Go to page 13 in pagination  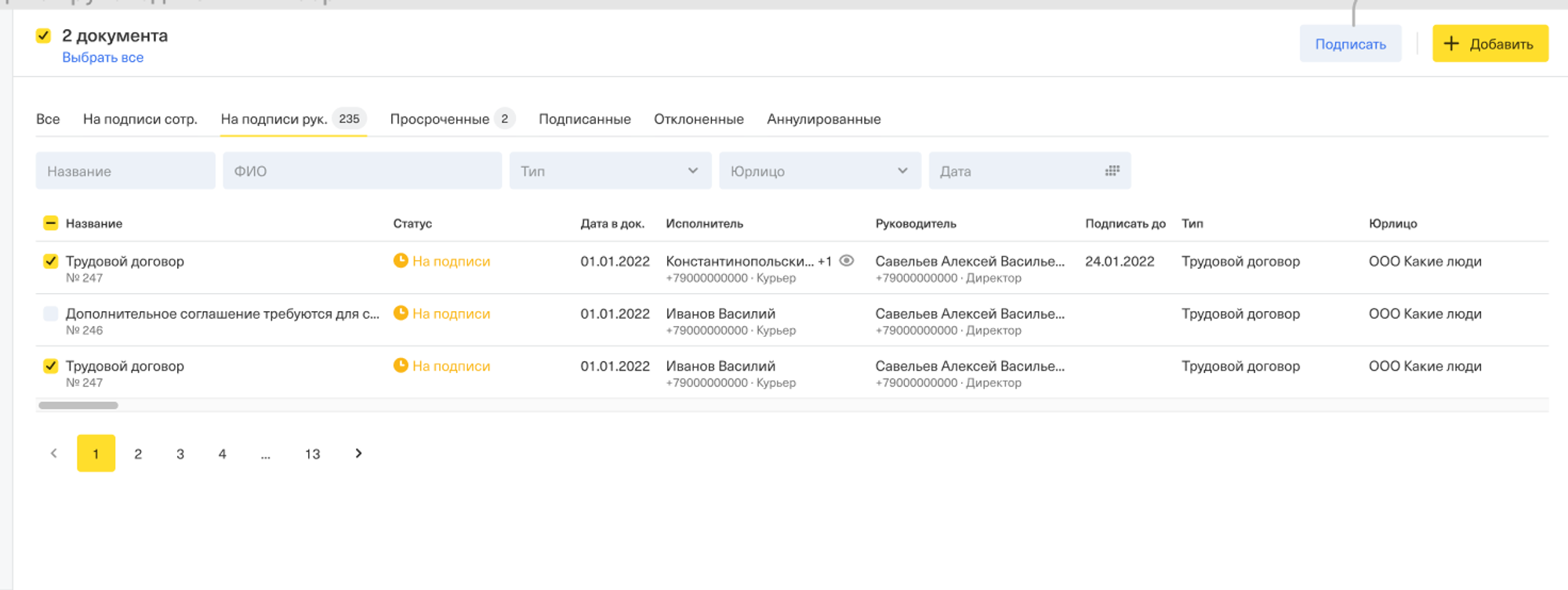312,454
